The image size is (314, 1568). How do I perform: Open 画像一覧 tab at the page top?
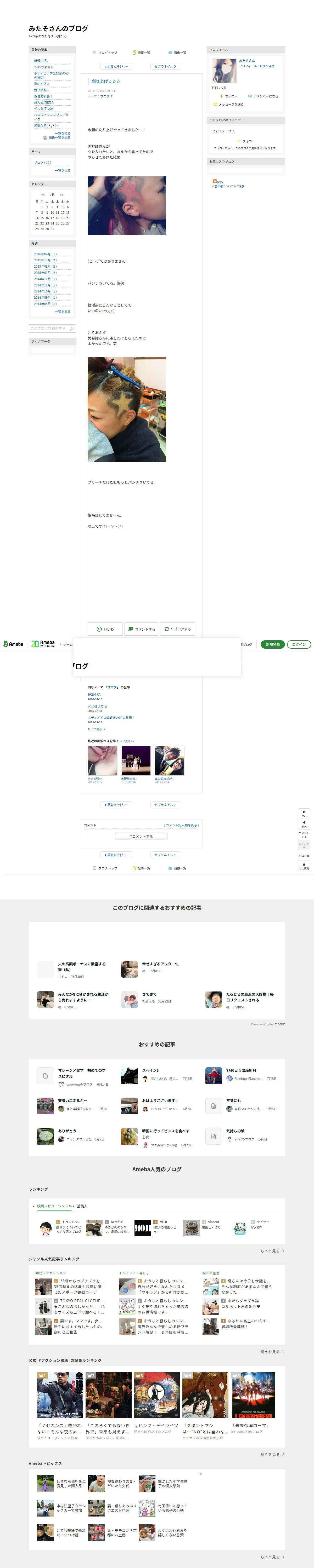(177, 52)
